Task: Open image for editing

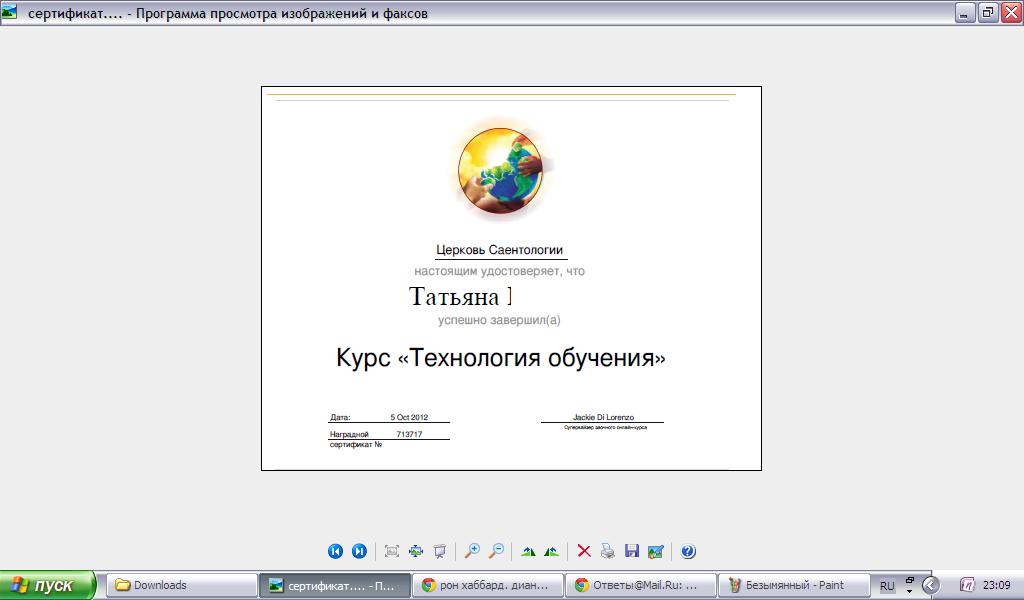Action: pos(655,551)
